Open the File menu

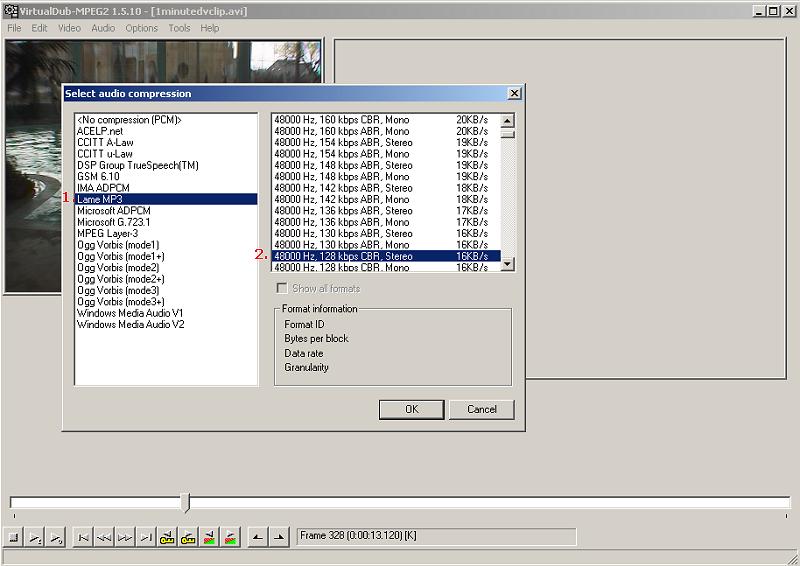tap(14, 28)
